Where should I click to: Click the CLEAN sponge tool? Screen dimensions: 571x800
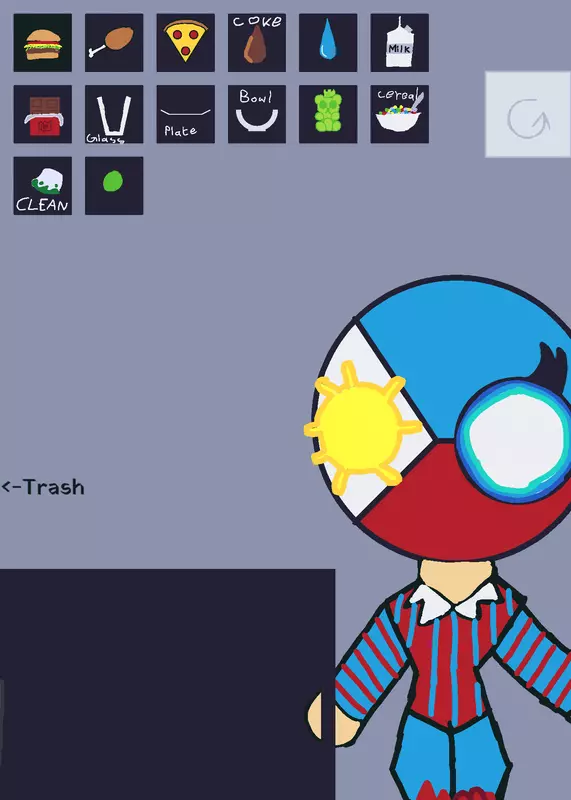click(42, 186)
